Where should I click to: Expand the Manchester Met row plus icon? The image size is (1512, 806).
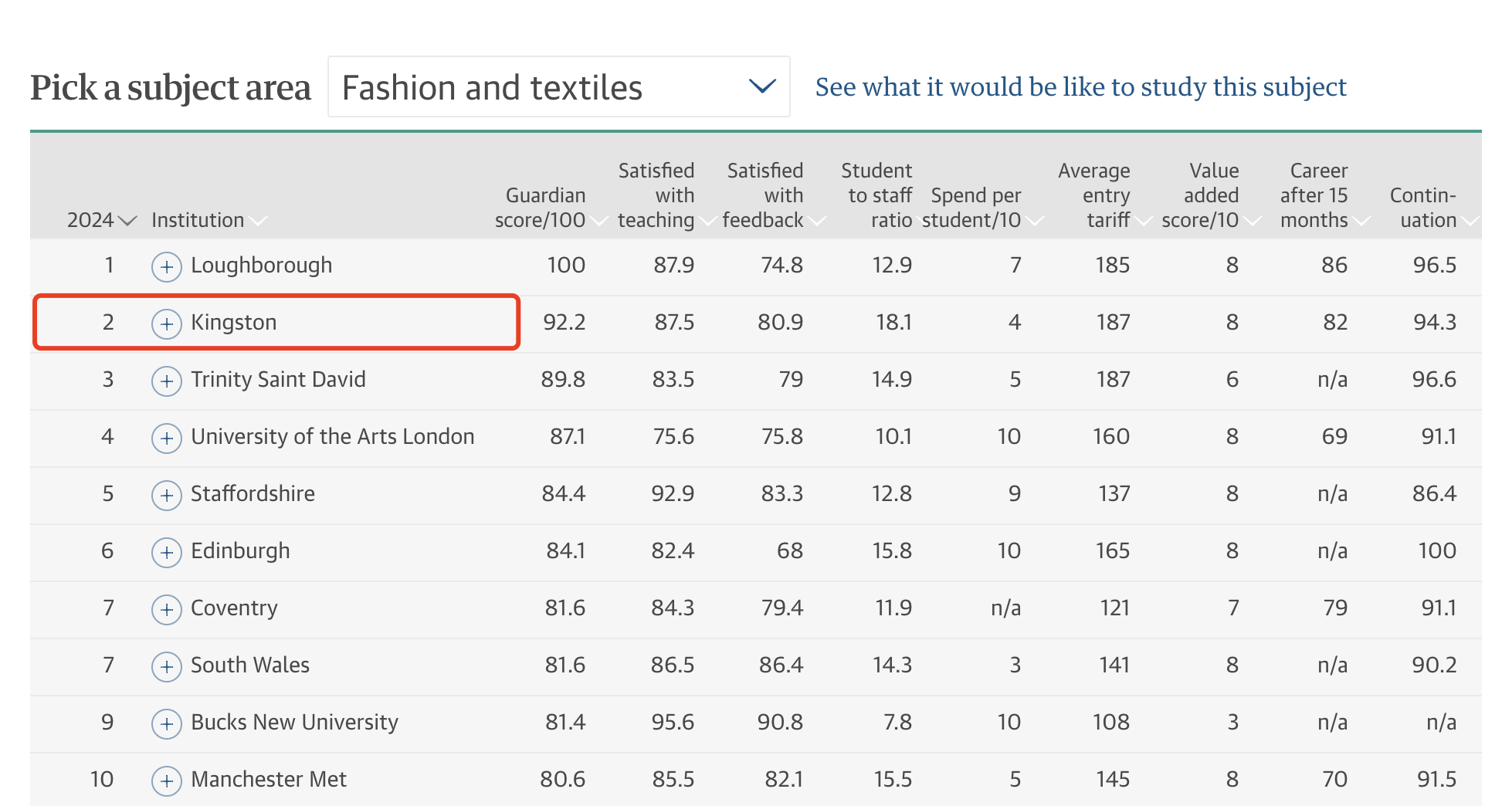coord(166,781)
